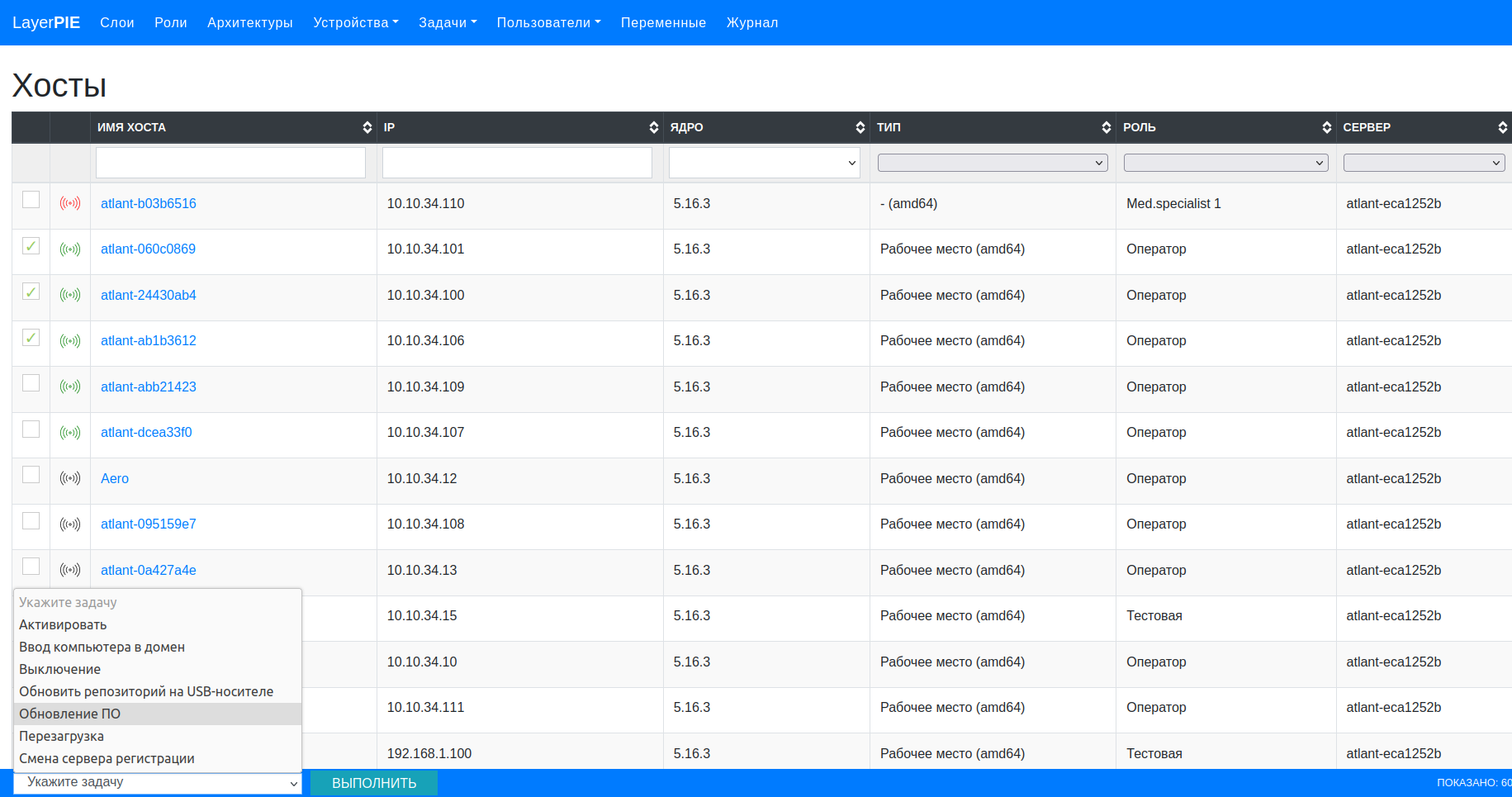Close the Укажите задачу select box

[158, 783]
